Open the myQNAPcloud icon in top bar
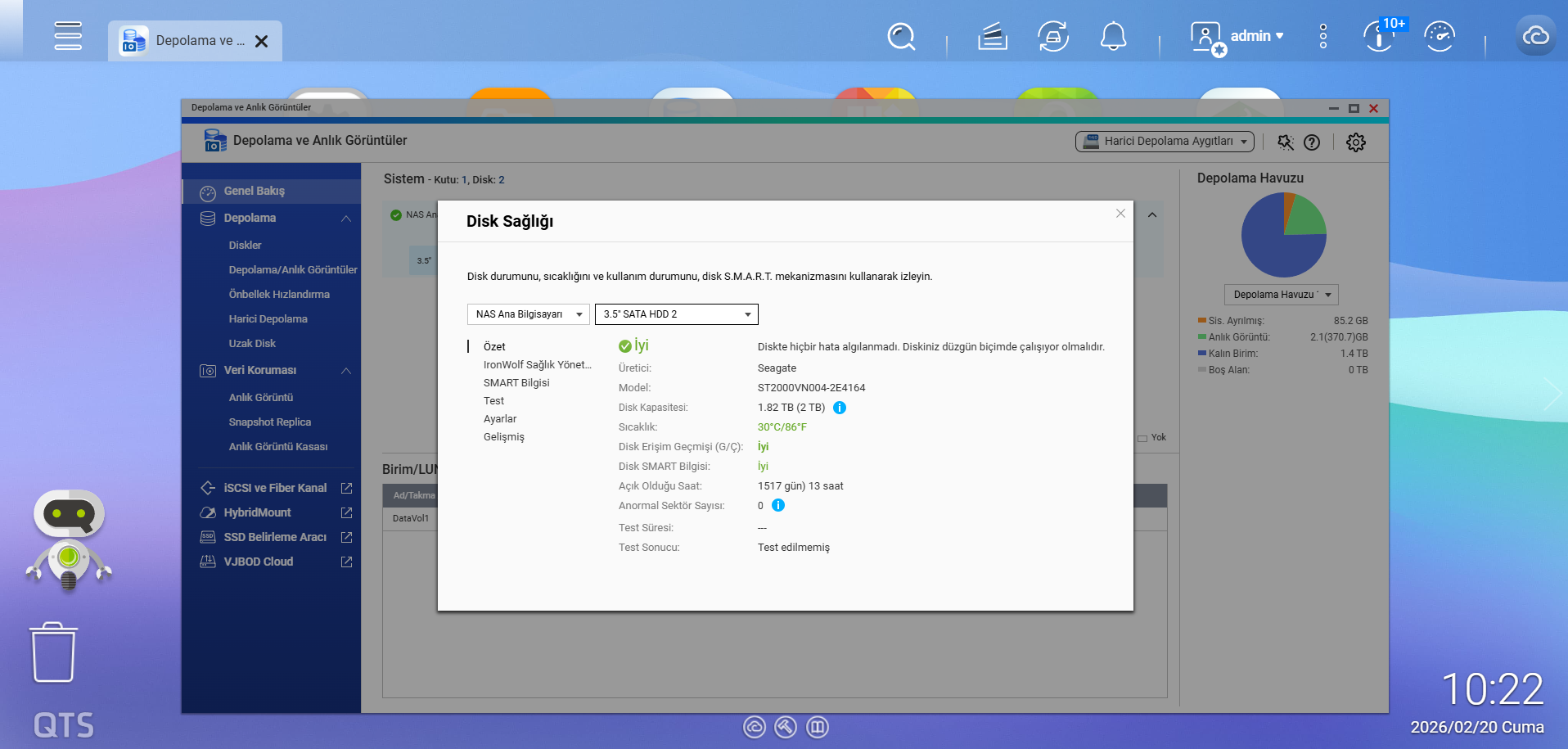Screen dimensions: 1568x749 (x=1535, y=36)
